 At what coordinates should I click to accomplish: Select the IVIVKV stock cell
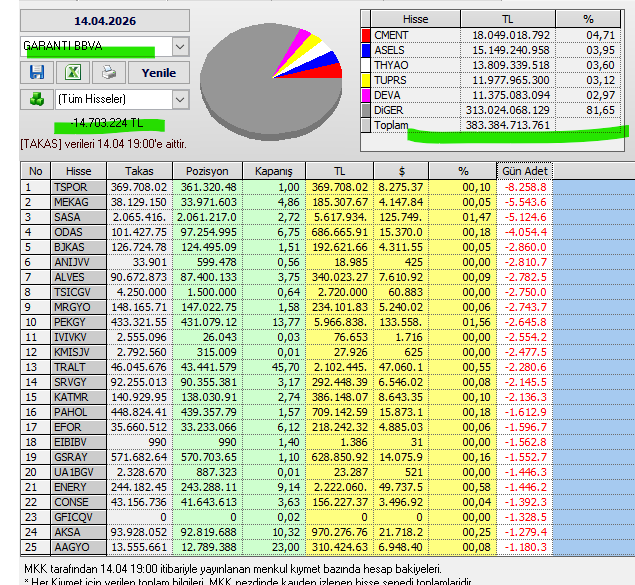[x=79, y=337]
